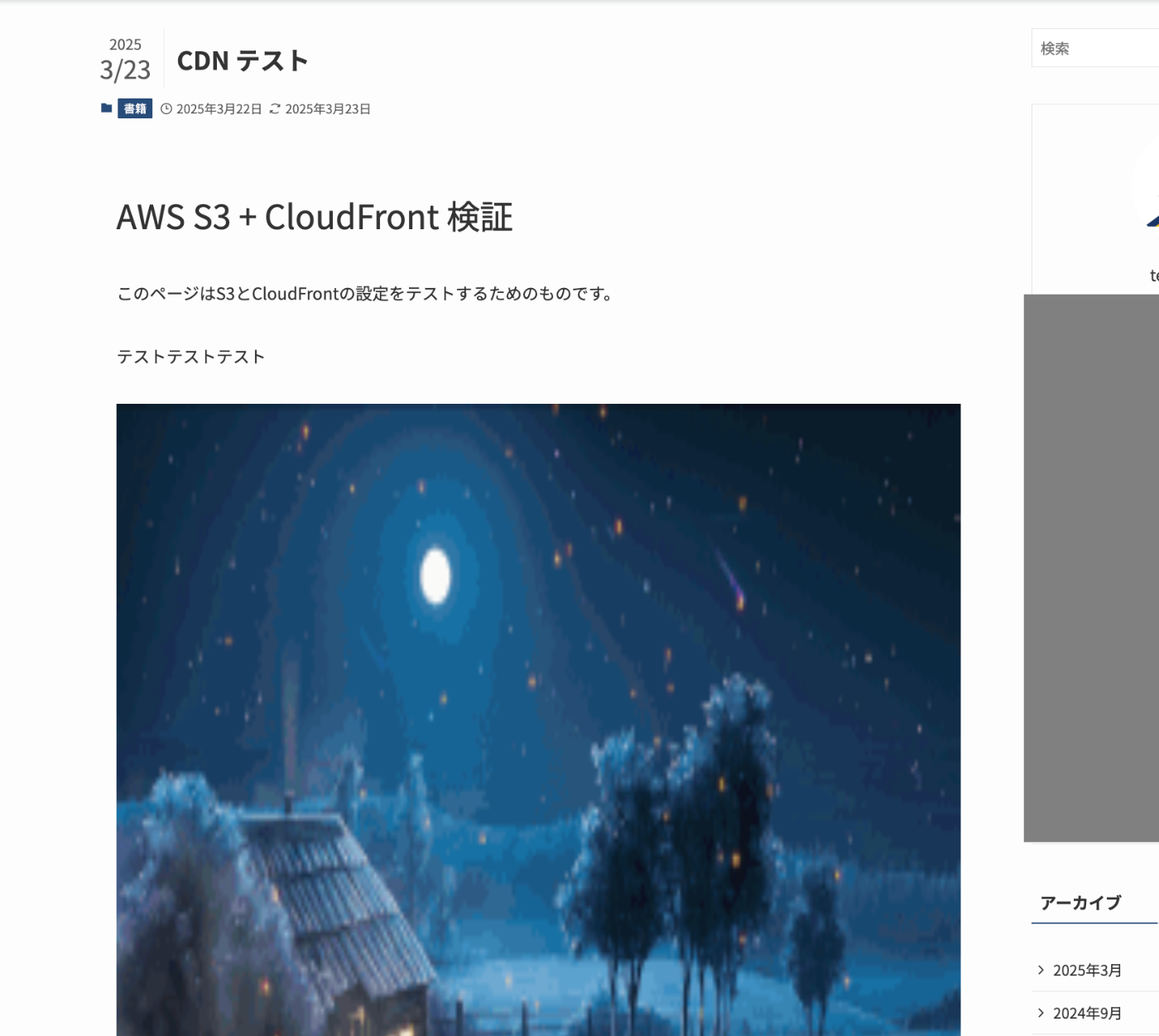The height and width of the screenshot is (1036, 1159).
Task: Click the chevron beside 2025年3月
Action: 1041,970
